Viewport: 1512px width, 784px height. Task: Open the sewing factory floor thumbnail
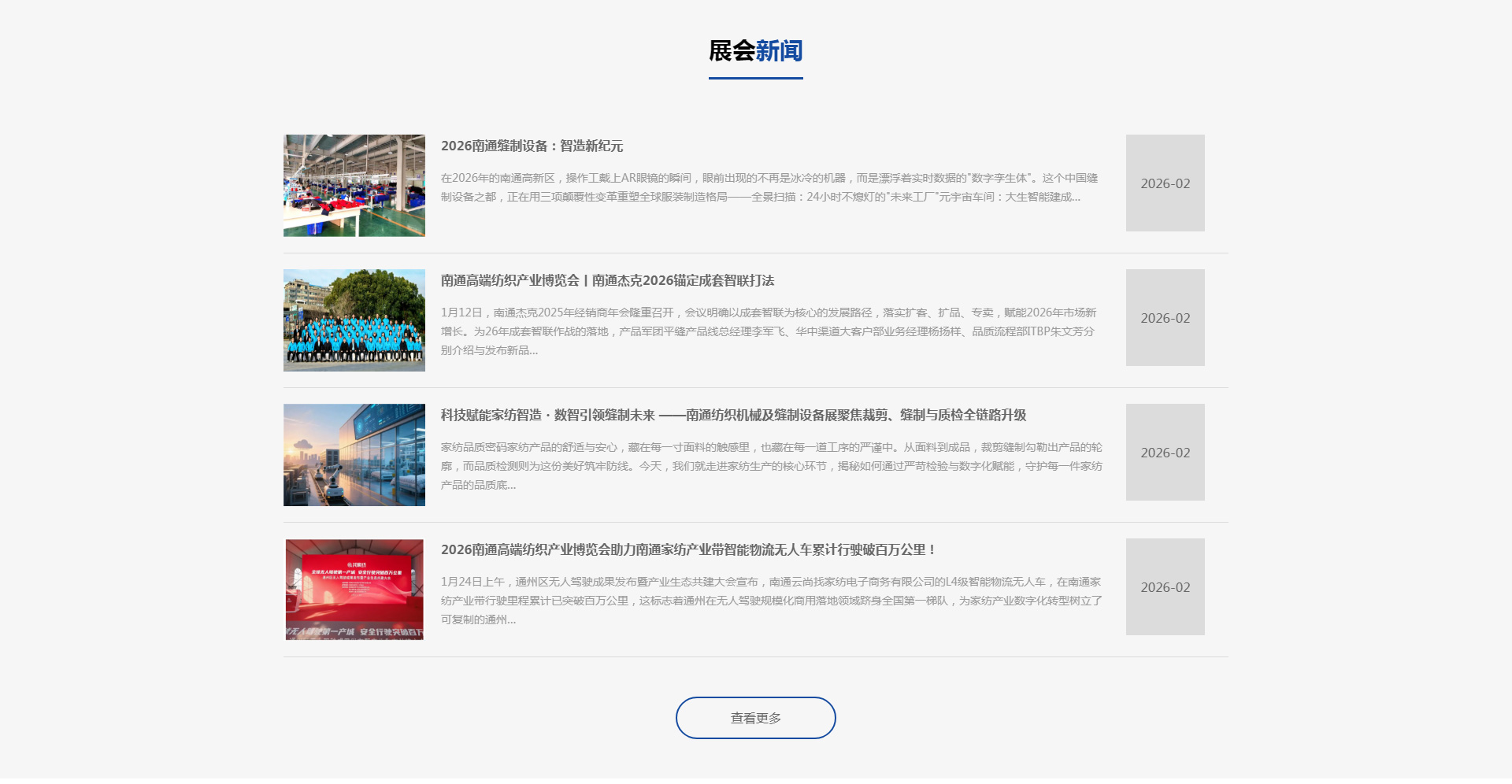tap(354, 186)
